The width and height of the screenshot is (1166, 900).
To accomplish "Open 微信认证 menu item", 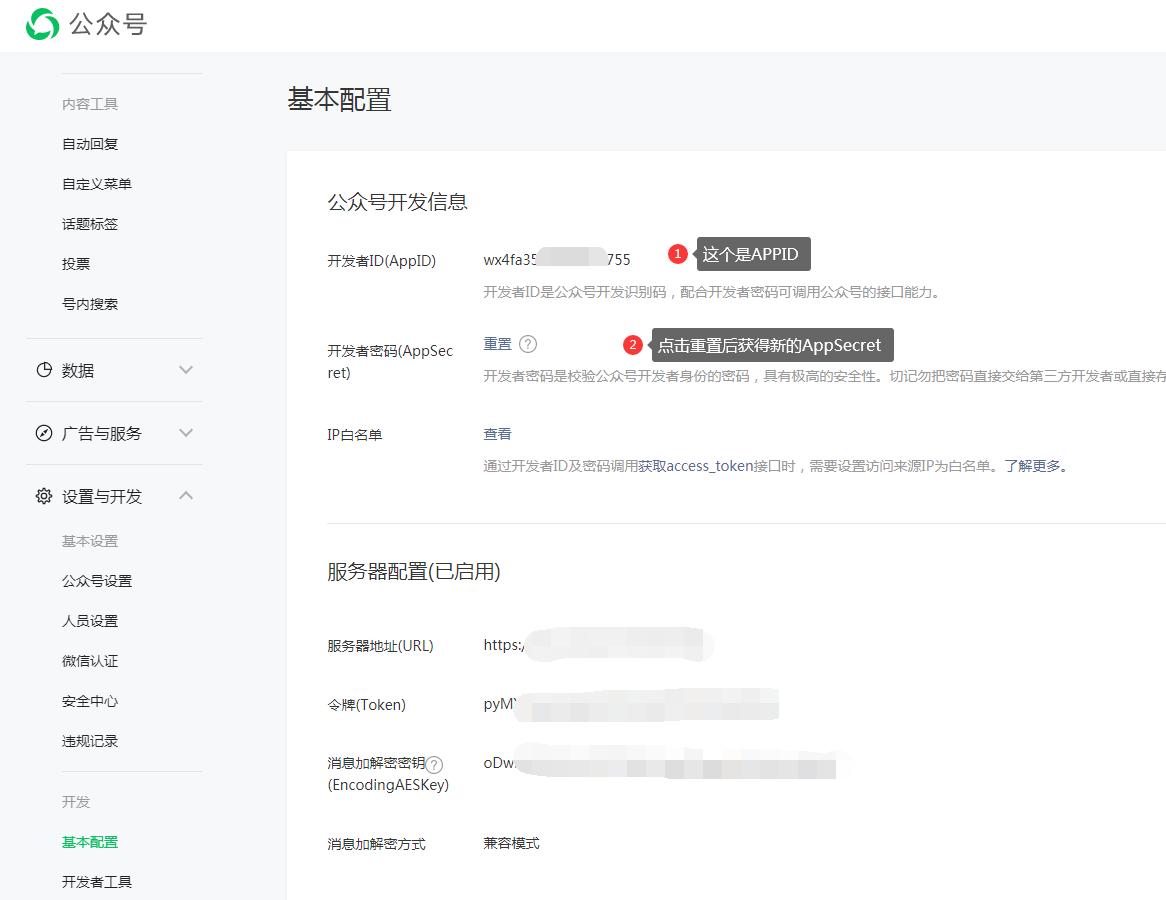I will (x=90, y=661).
